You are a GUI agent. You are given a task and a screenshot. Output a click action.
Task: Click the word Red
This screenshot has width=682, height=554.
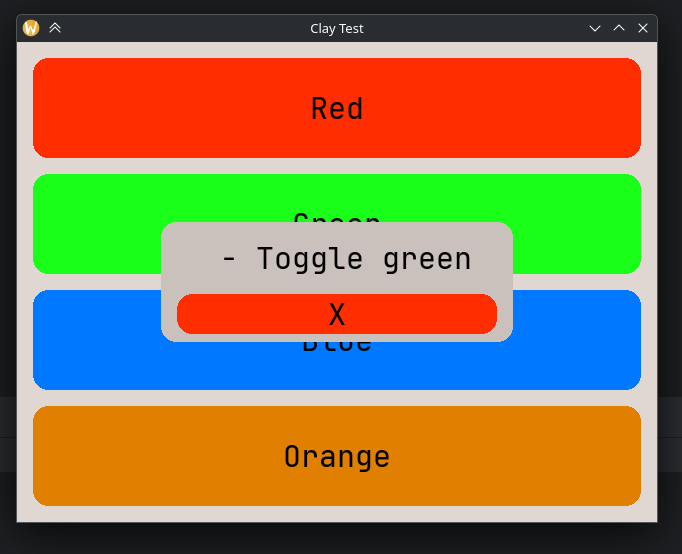point(337,108)
